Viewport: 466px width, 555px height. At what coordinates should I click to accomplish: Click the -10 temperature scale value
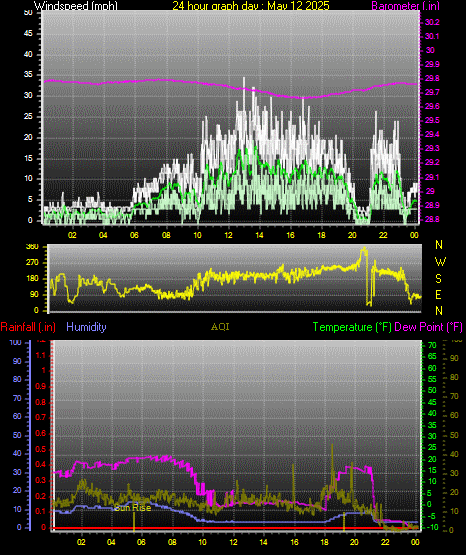(x=432, y=527)
